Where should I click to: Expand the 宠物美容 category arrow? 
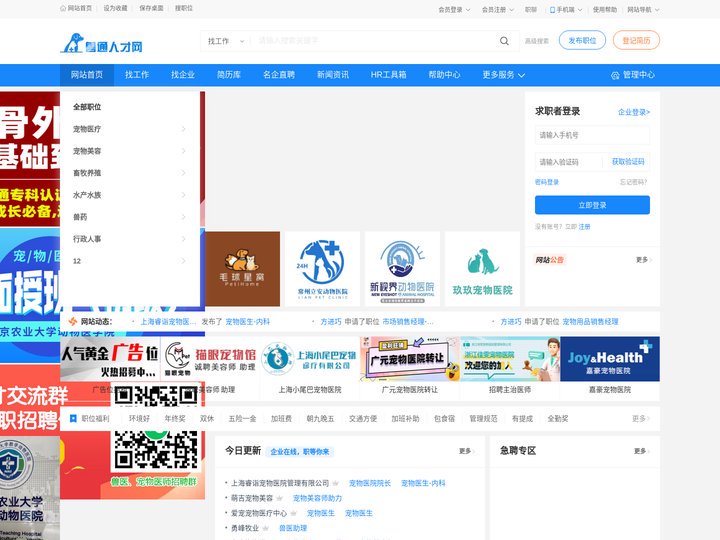pyautogui.click(x=183, y=151)
